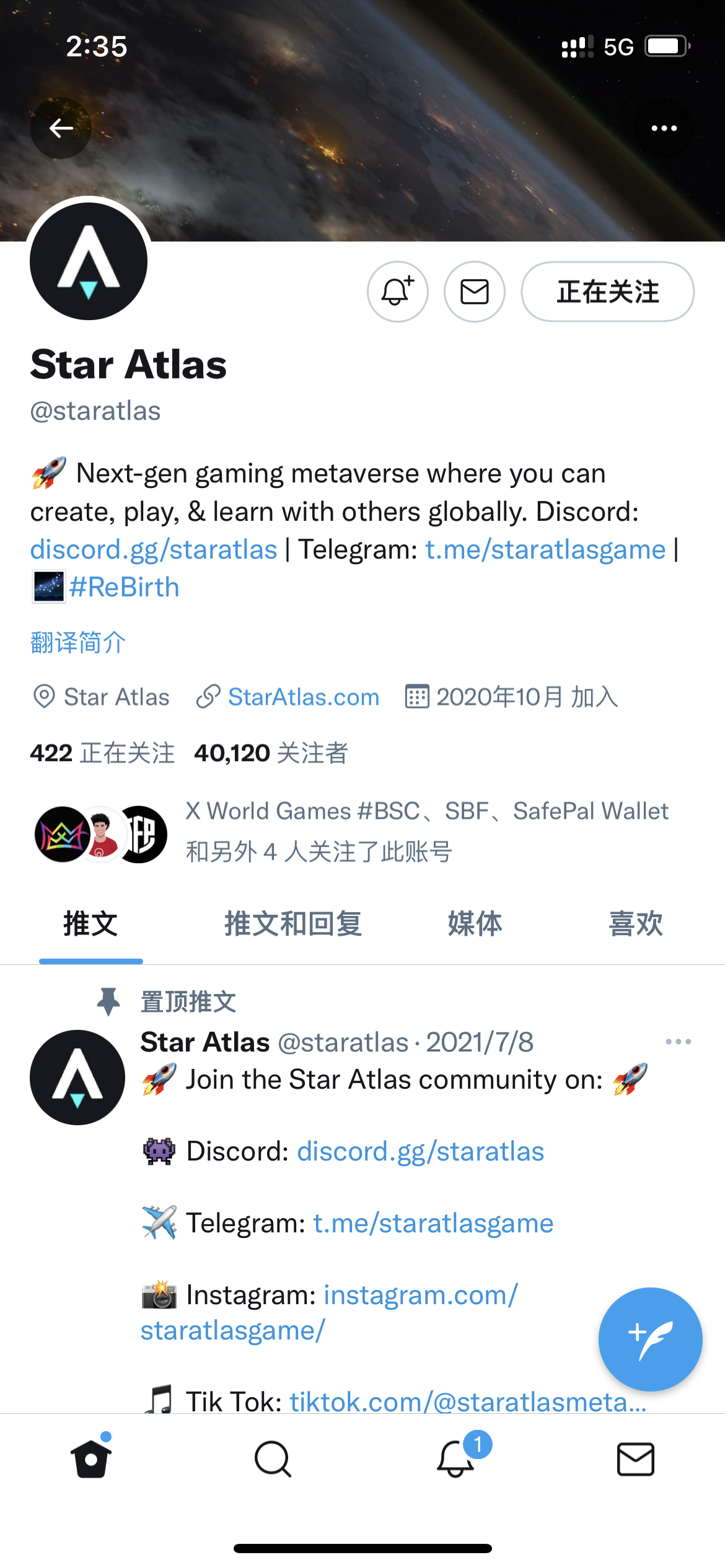The image size is (725, 1568).
Task: Tap the back arrow on profile header
Action: 61,128
